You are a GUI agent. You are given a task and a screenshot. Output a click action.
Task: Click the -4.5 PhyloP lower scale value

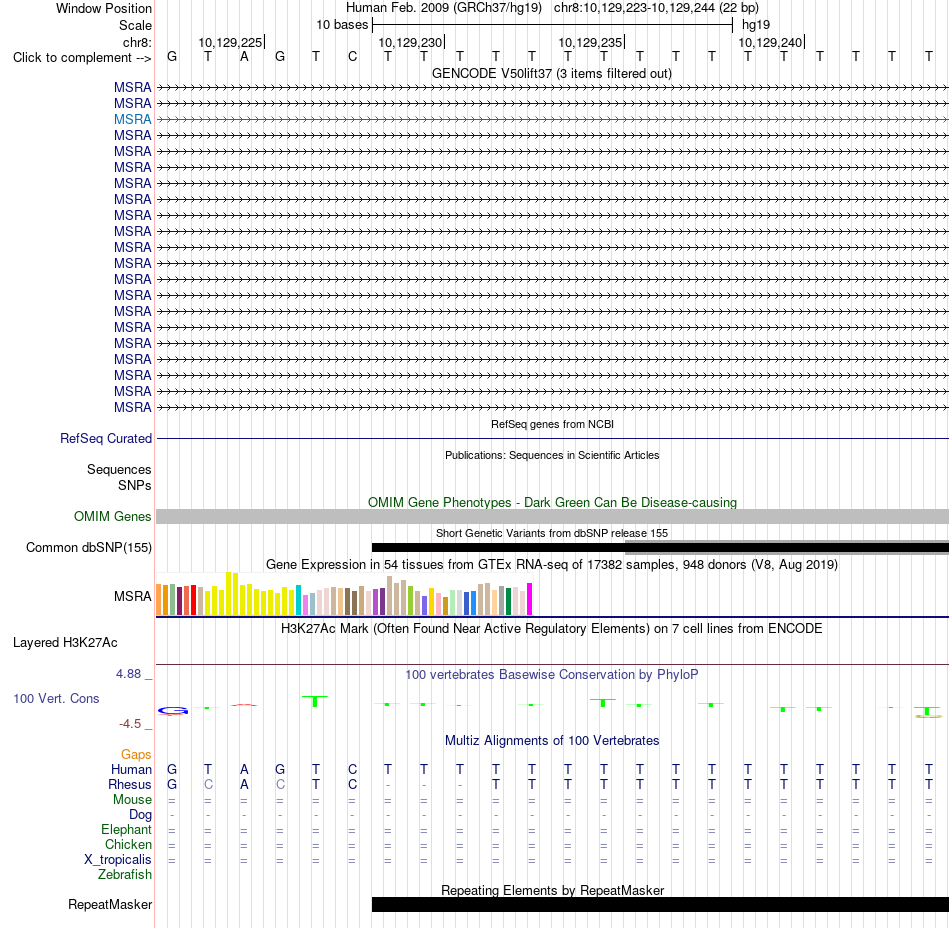coord(130,723)
